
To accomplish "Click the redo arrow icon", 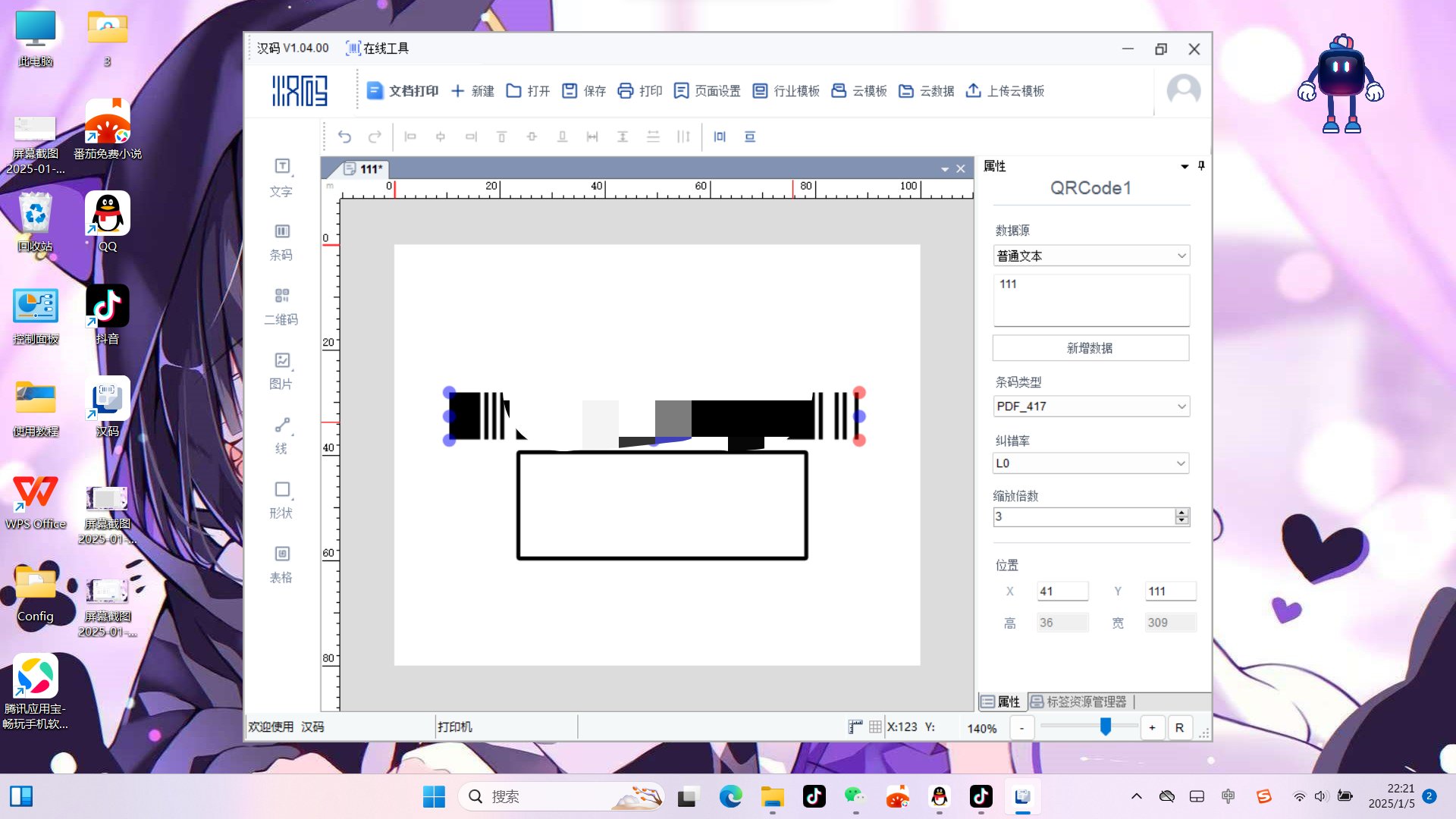I will pyautogui.click(x=375, y=136).
